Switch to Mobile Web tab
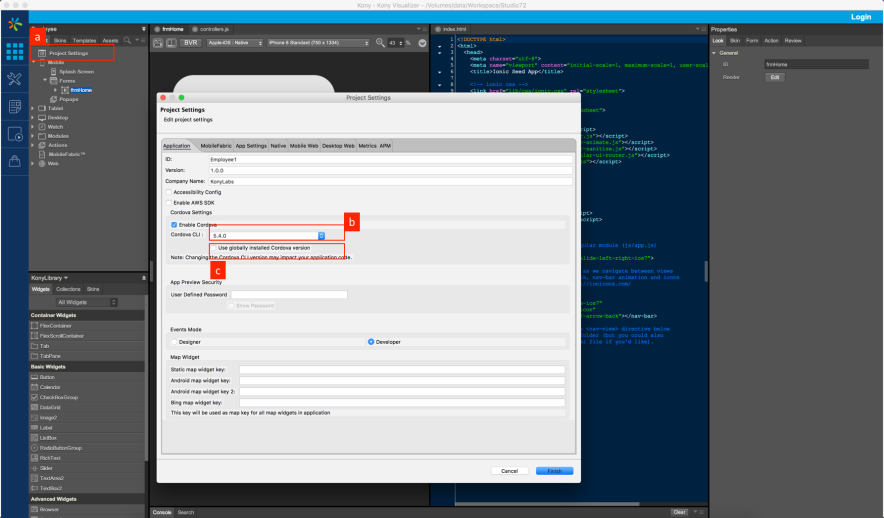Viewport: 884px width, 518px height. point(304,146)
